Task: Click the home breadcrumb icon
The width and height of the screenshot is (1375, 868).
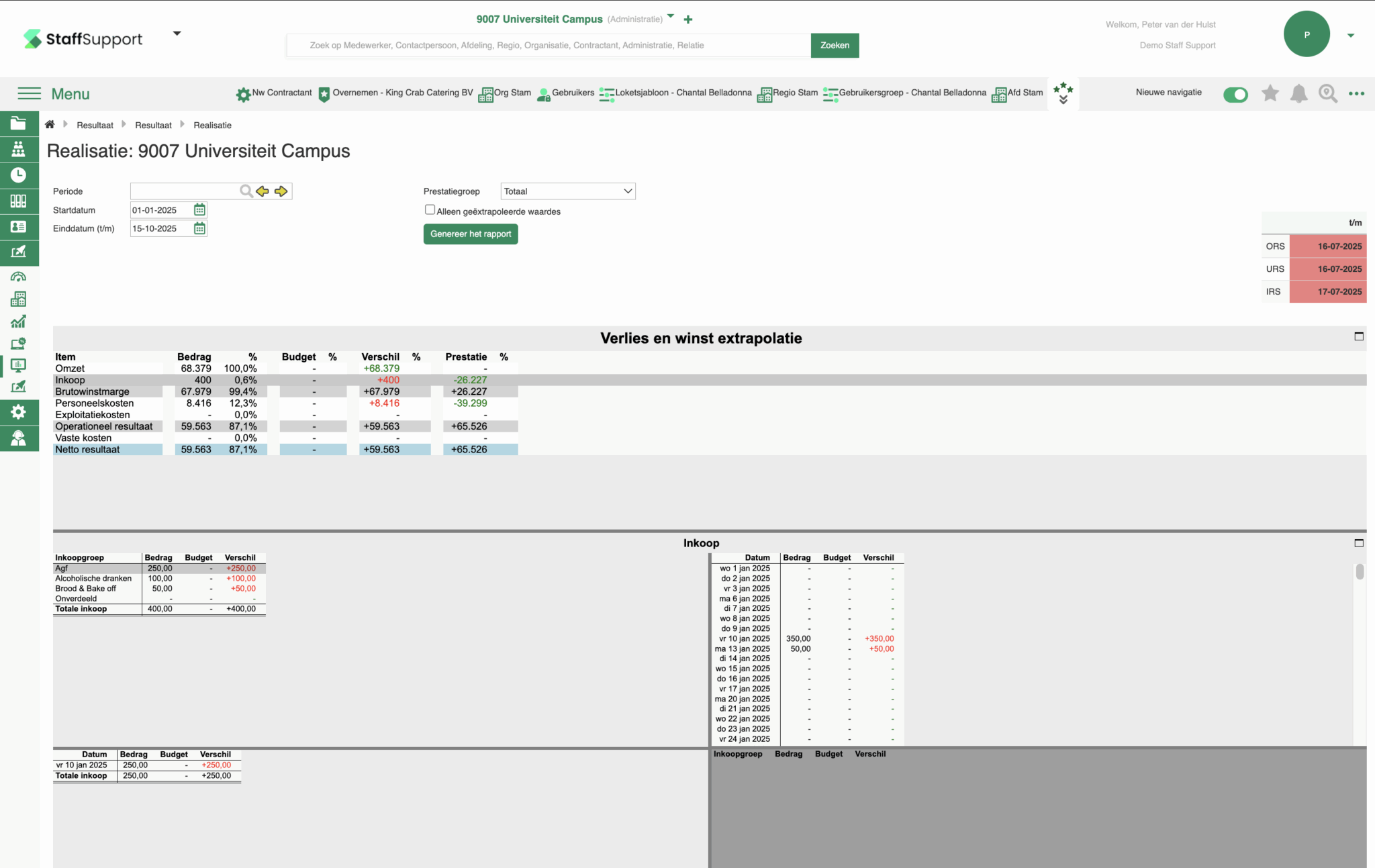Action: pyautogui.click(x=50, y=125)
